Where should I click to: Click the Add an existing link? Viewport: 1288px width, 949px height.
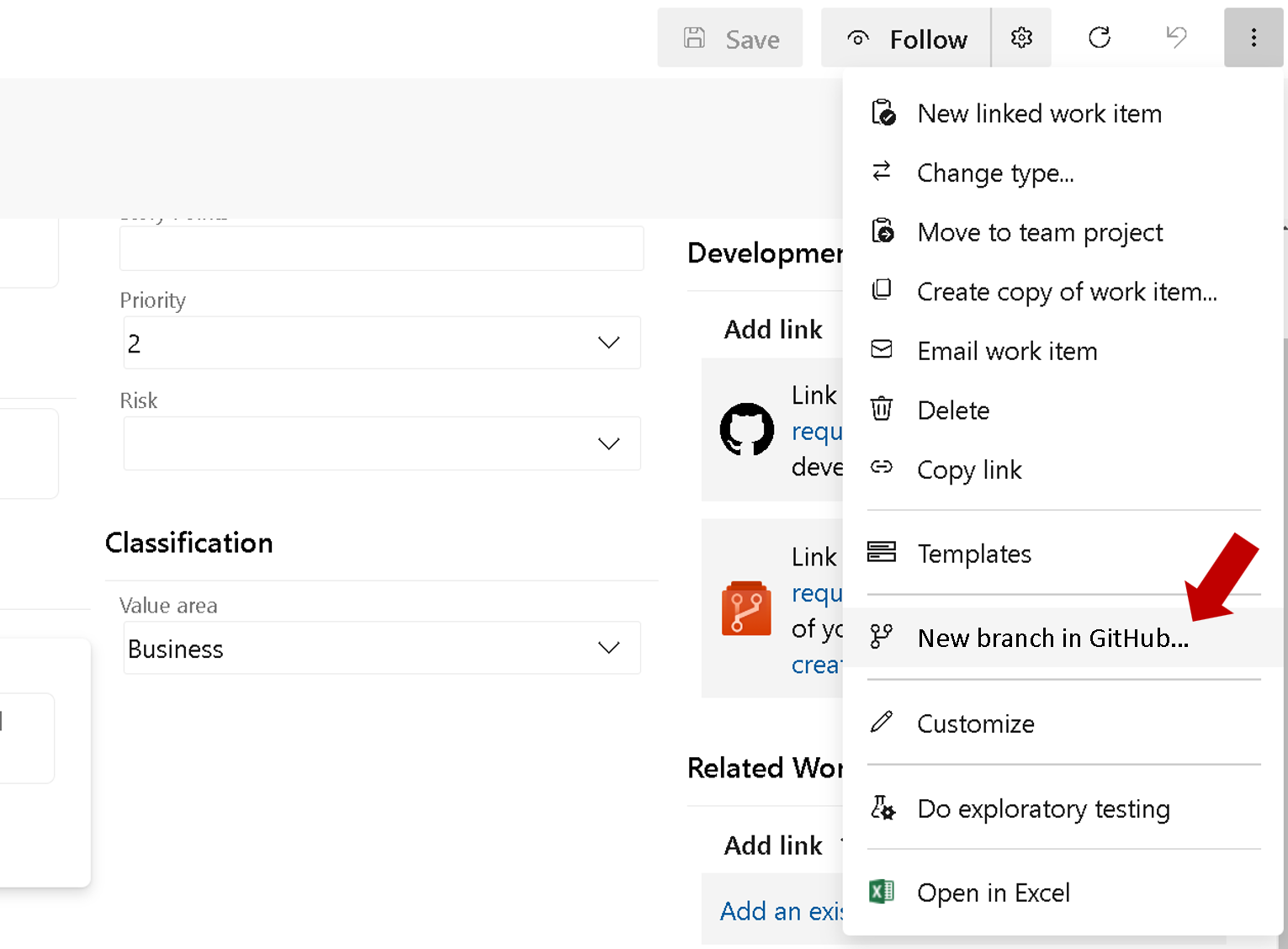pos(784,910)
